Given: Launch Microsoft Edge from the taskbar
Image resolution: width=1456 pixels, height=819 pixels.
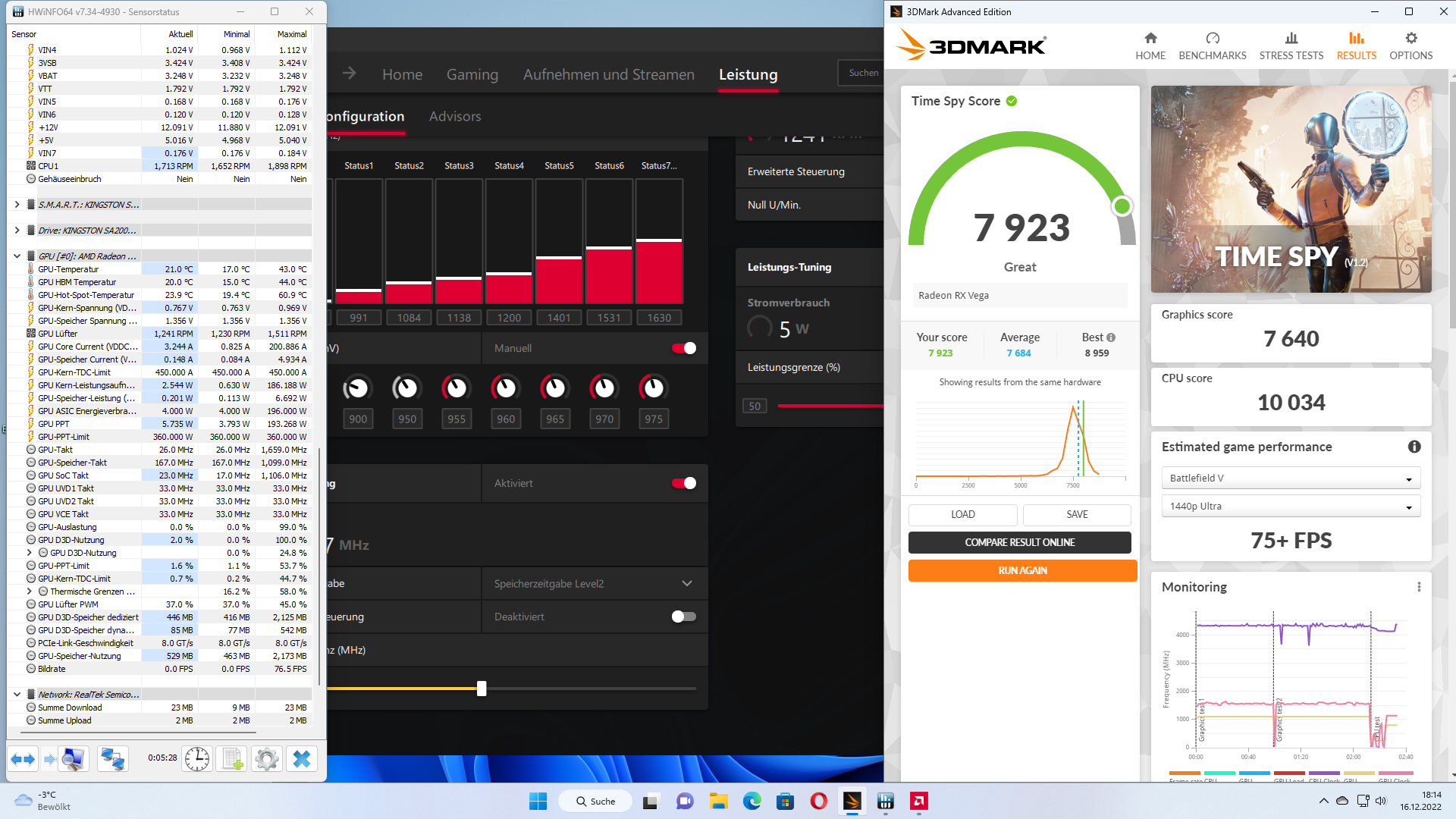Looking at the screenshot, I should (x=752, y=802).
